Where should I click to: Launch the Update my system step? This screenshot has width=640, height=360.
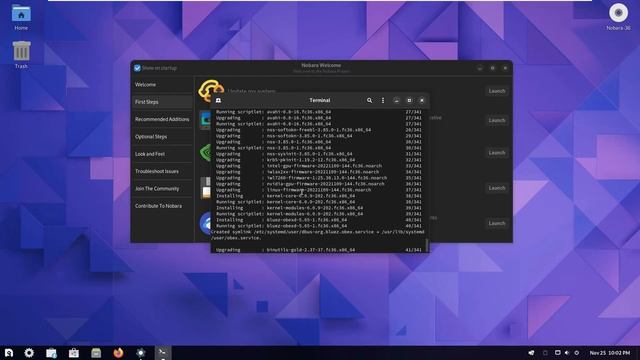(x=497, y=91)
